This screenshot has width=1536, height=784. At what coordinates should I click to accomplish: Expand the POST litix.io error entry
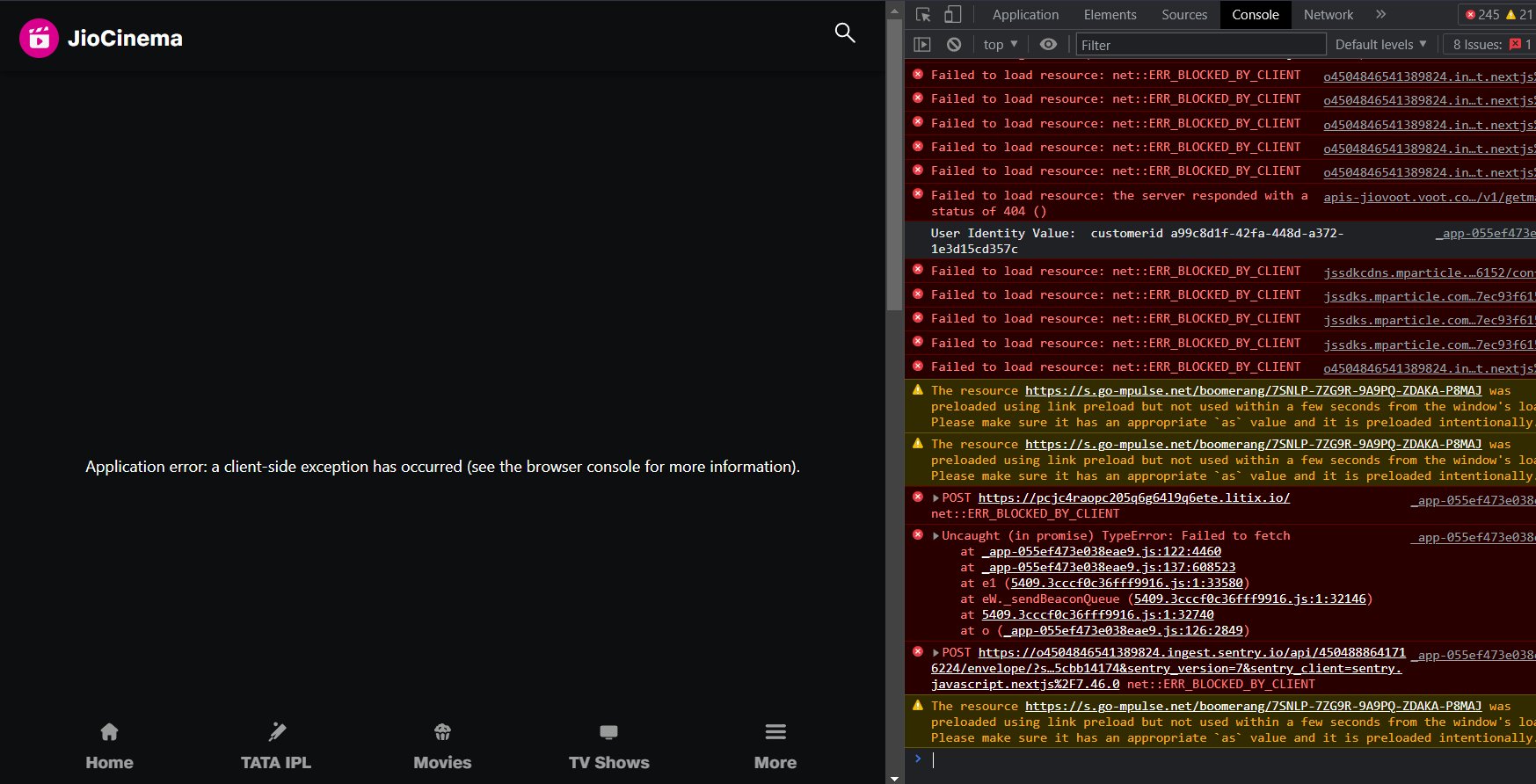(x=936, y=497)
